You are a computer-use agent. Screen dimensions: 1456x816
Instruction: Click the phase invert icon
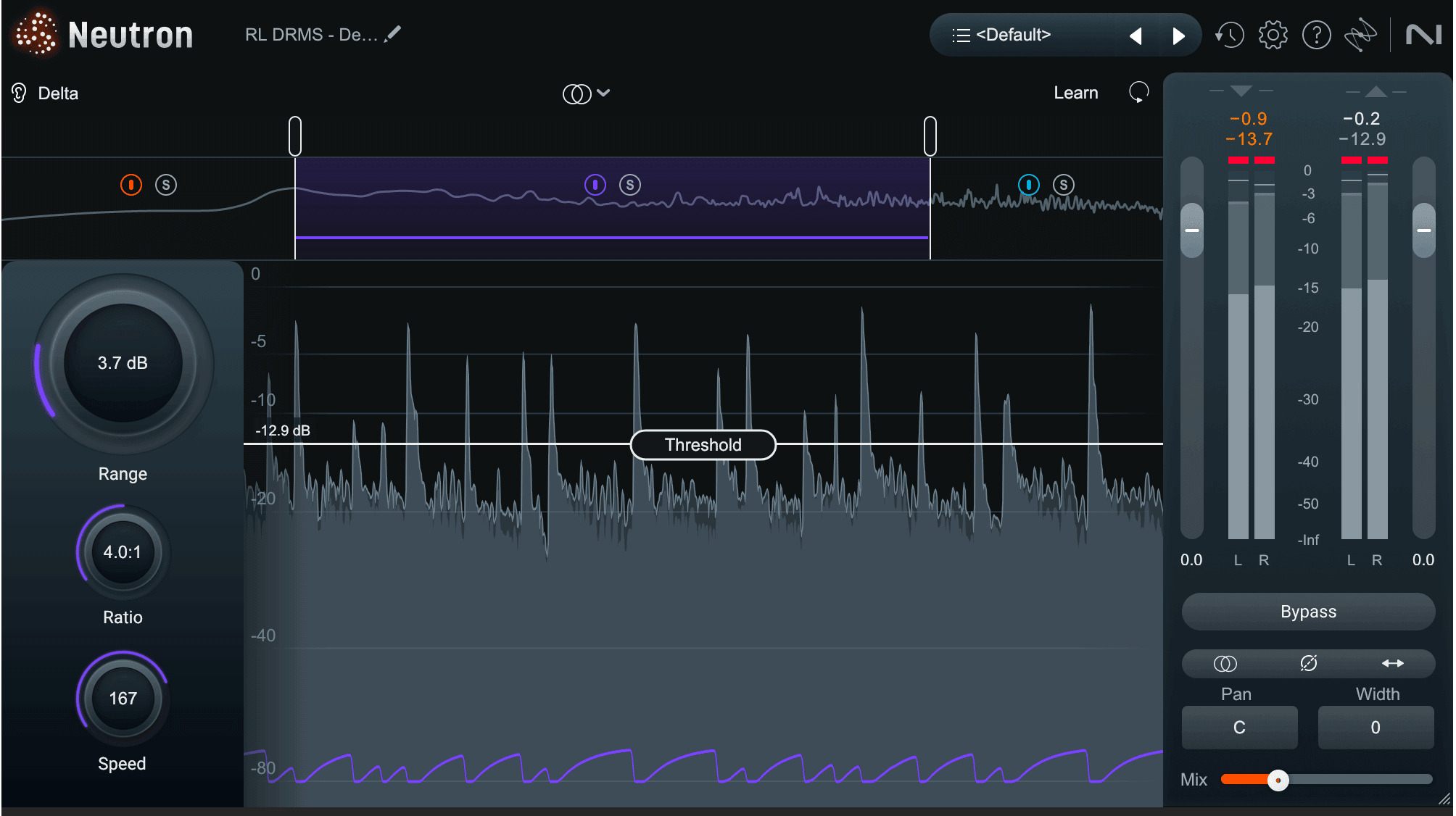1309,663
